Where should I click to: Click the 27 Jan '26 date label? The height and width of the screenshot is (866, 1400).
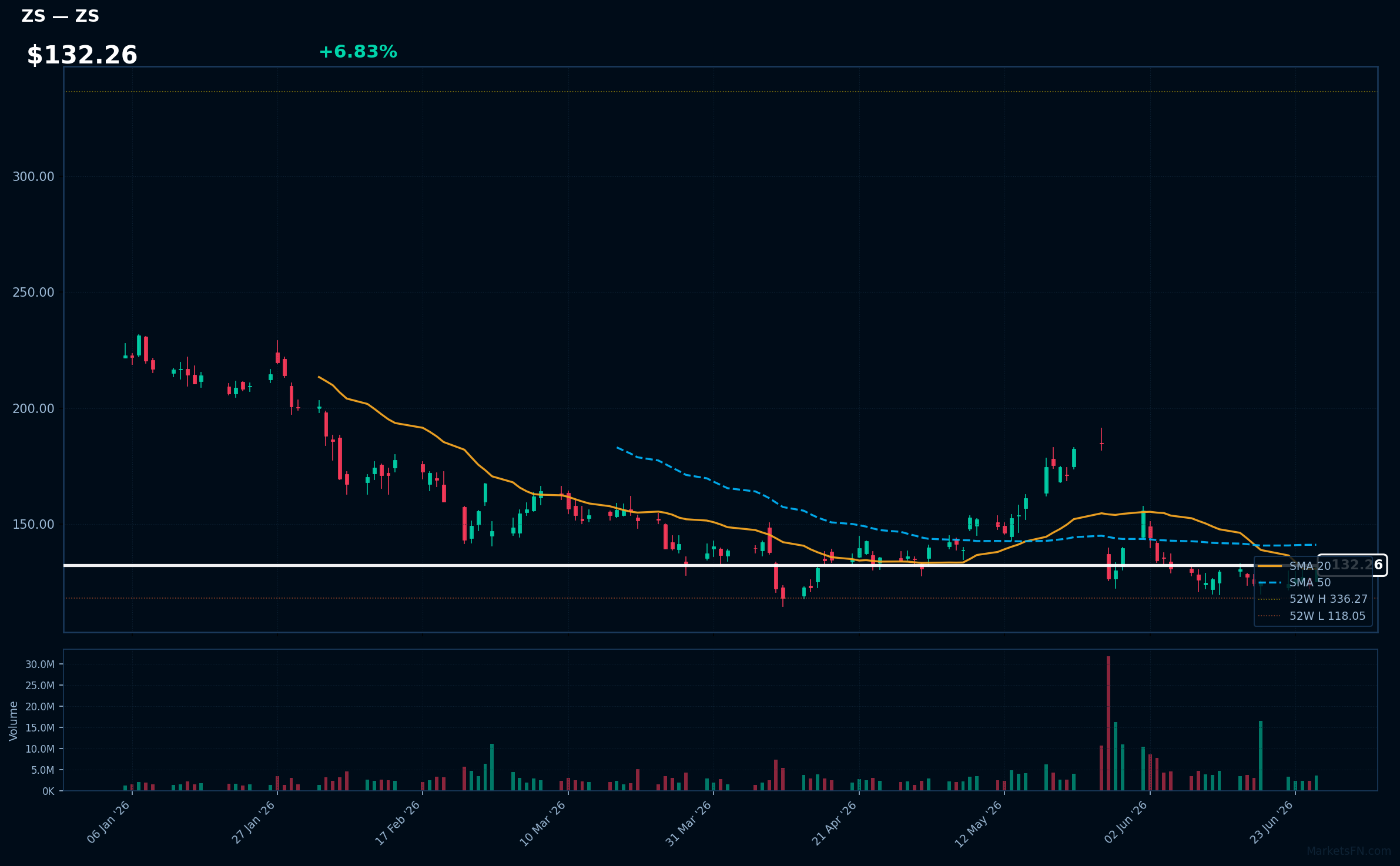(254, 823)
